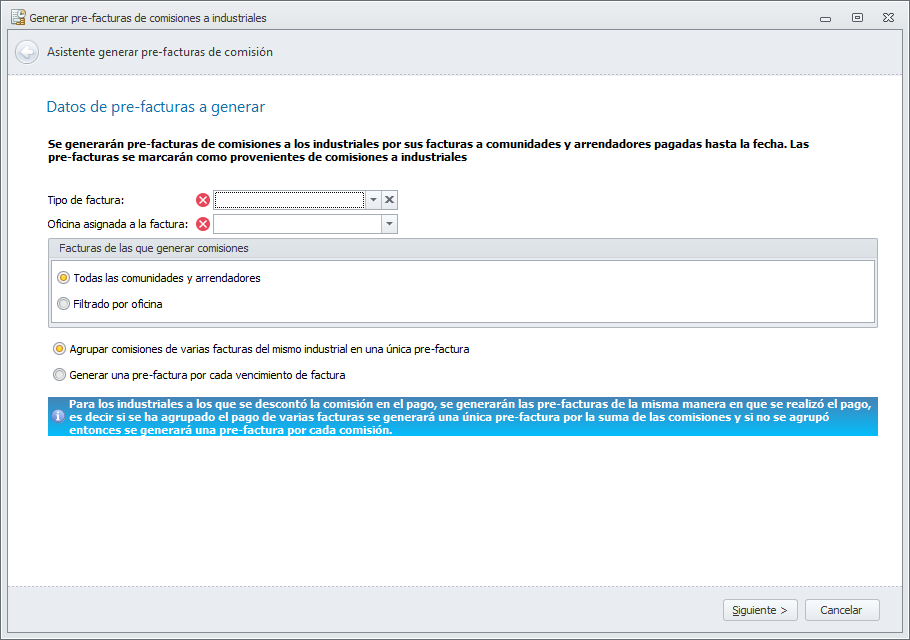
Task: Minimize the window
Action: coord(825,19)
